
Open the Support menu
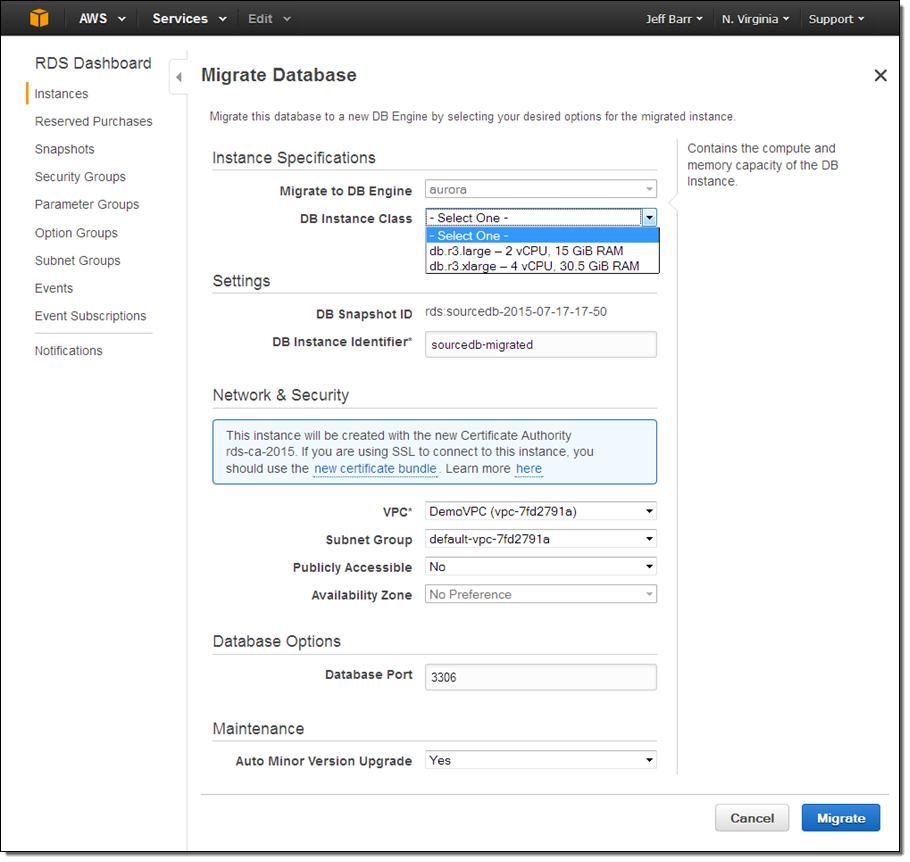(837, 19)
